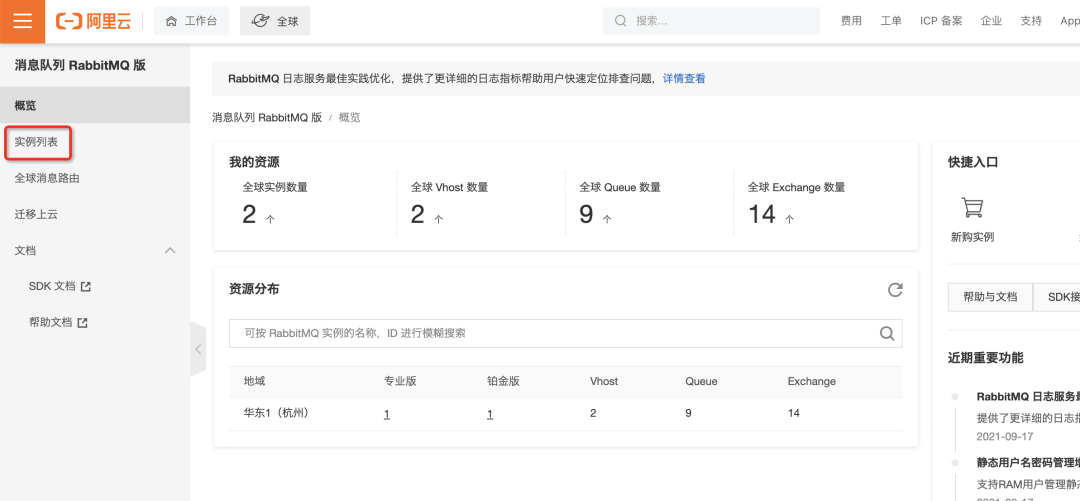Image resolution: width=1080 pixels, height=501 pixels.
Task: Click the 新购实例 label
Action: click(x=973, y=237)
